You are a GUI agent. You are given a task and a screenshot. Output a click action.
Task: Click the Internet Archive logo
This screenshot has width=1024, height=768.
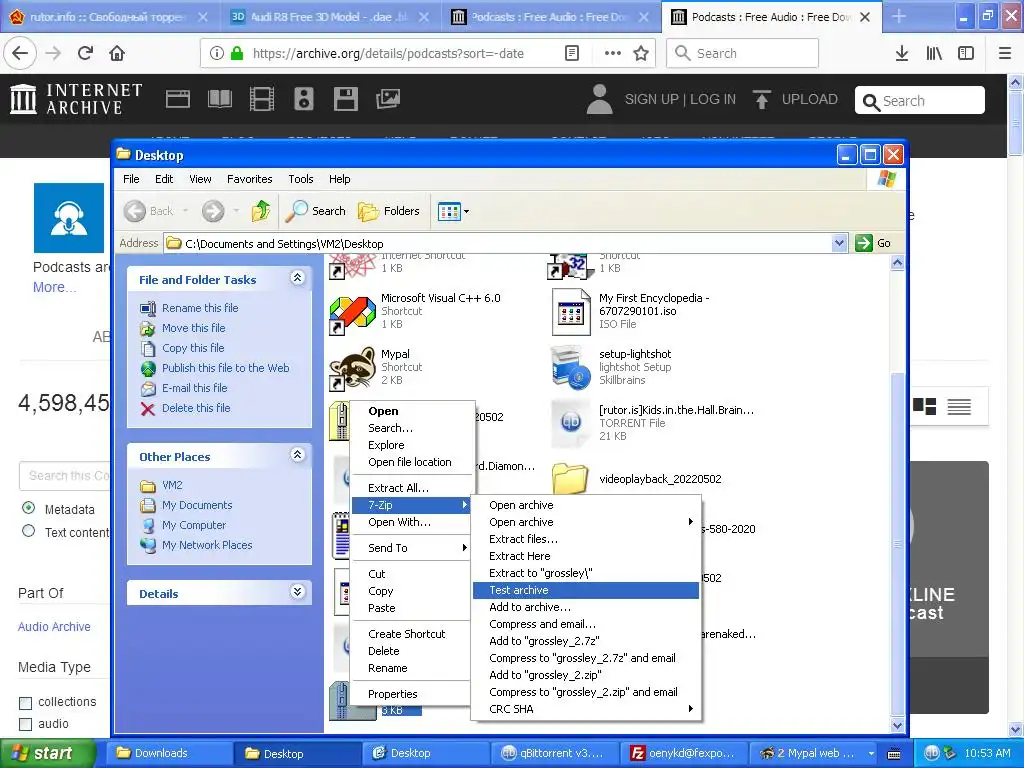[76, 99]
